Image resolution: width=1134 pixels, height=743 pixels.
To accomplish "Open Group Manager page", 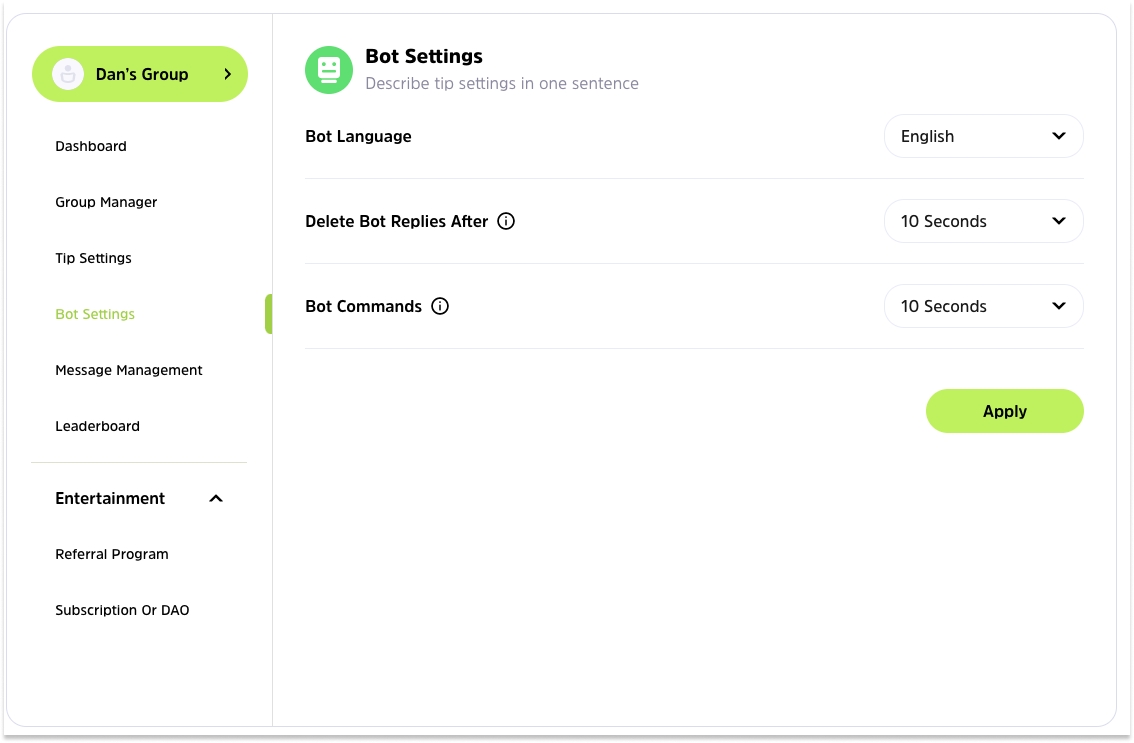I will pyautogui.click(x=106, y=202).
